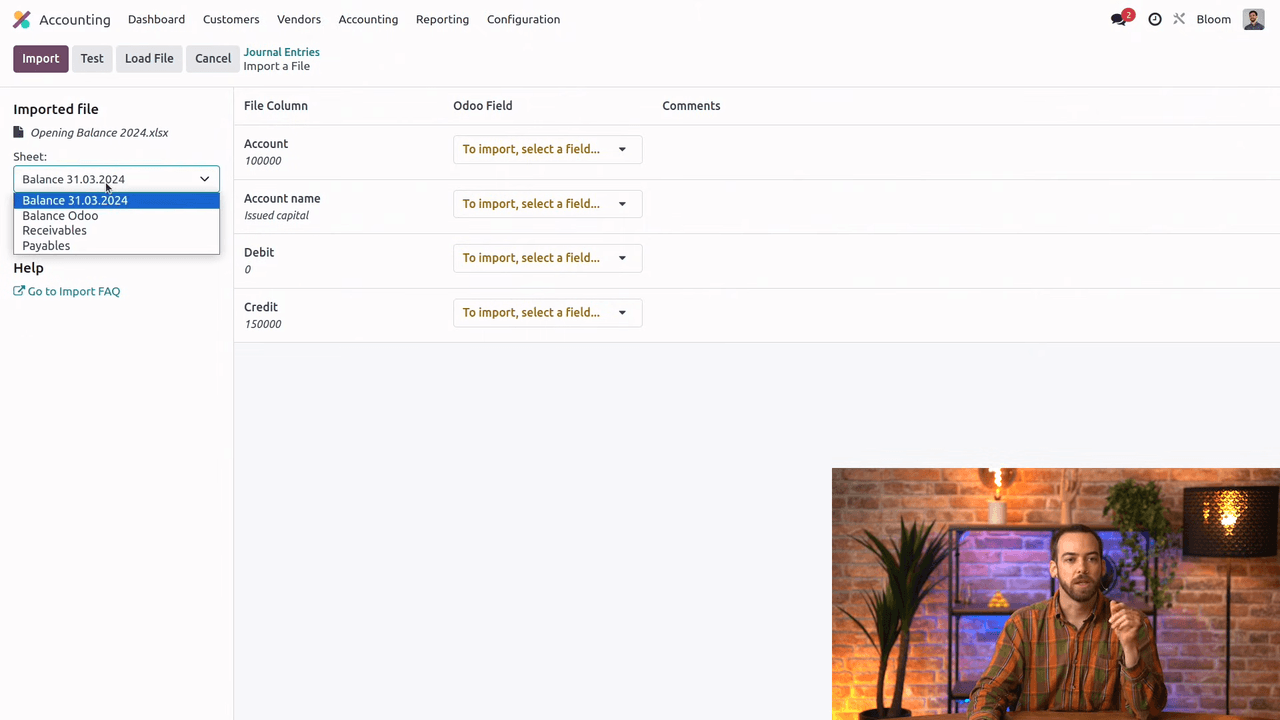This screenshot has height=720, width=1280.
Task: Open the Configuration menu
Action: coord(523,20)
